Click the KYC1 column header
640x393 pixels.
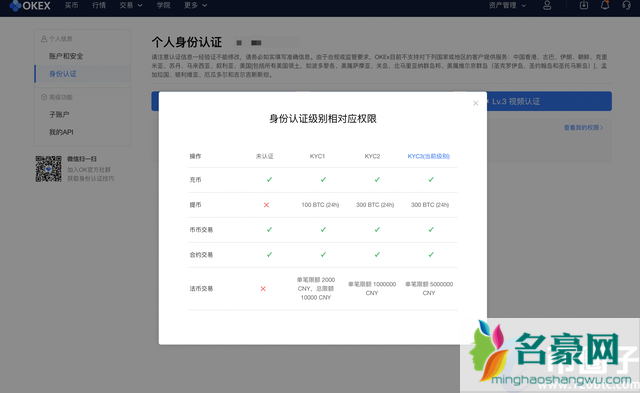(x=317, y=156)
